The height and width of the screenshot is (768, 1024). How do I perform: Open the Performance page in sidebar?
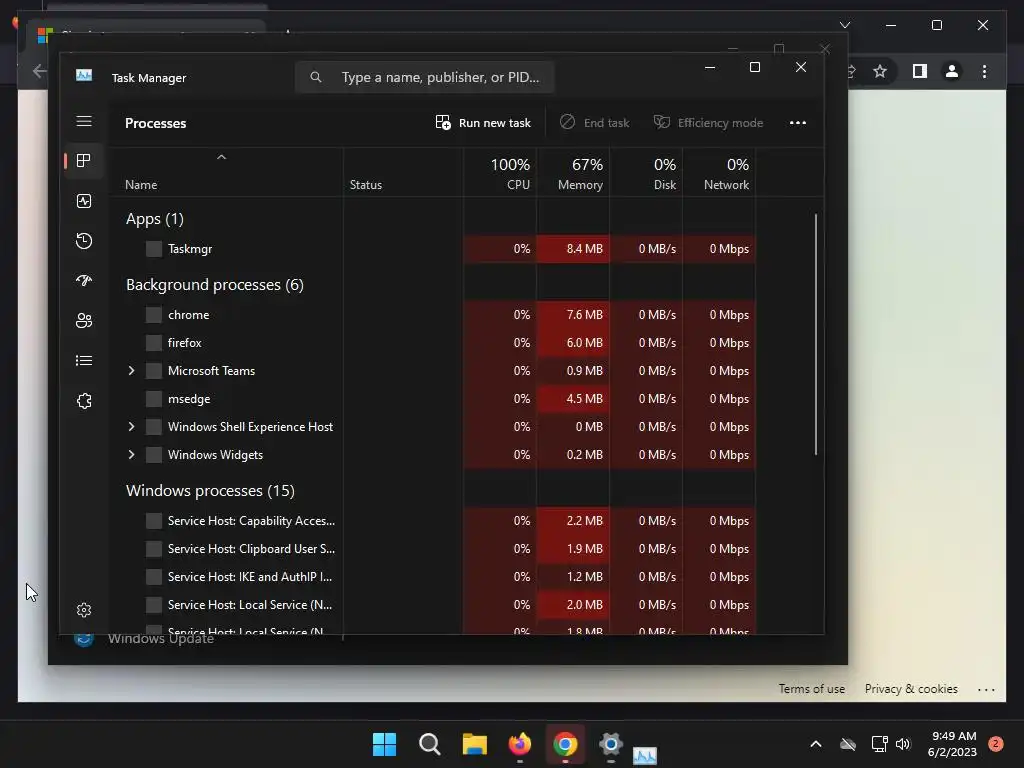pyautogui.click(x=84, y=201)
